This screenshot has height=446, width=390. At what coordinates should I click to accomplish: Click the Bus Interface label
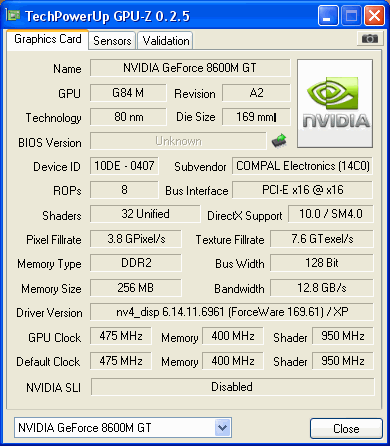(x=197, y=191)
